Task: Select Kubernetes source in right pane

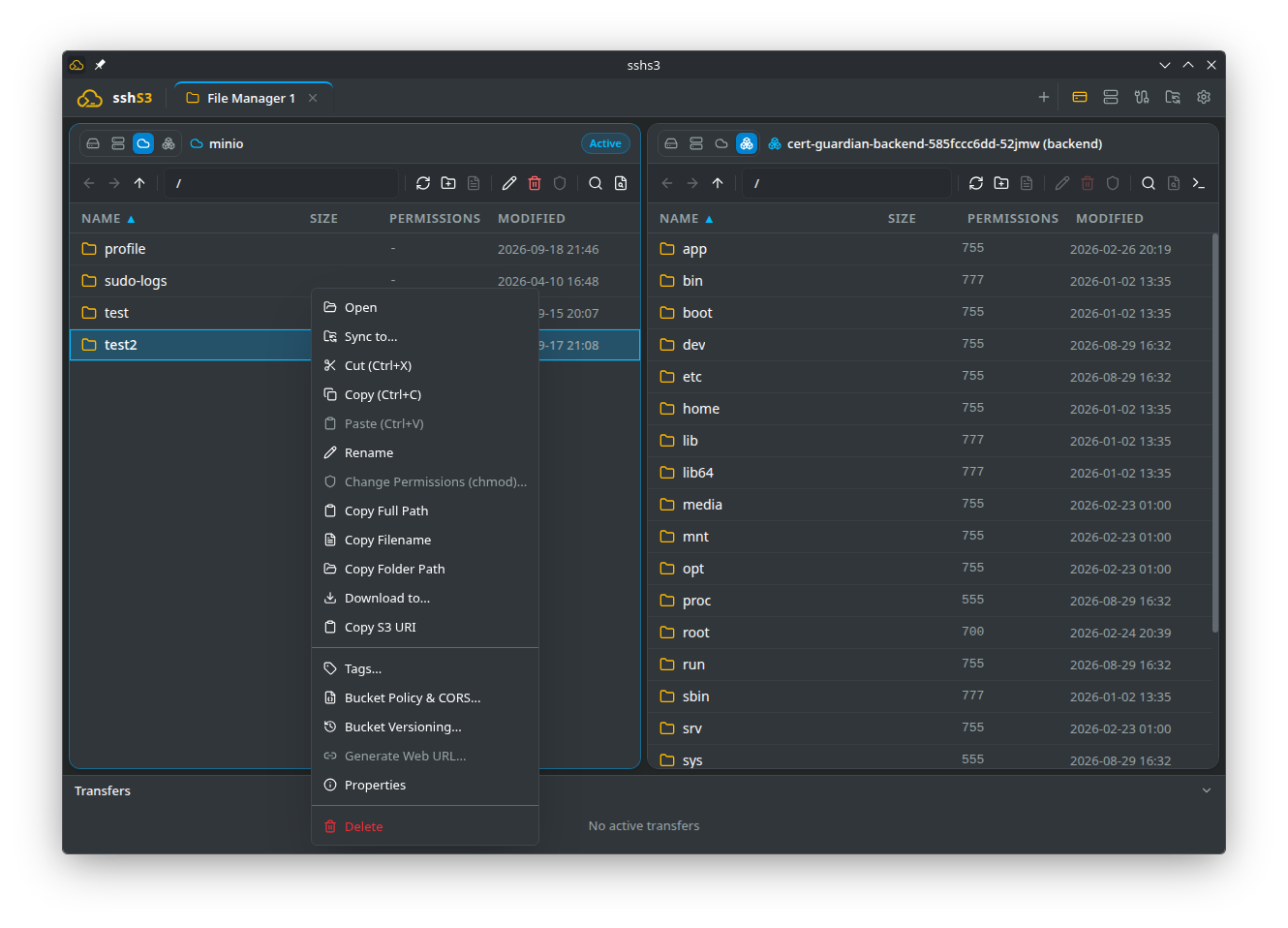Action: coord(747,143)
